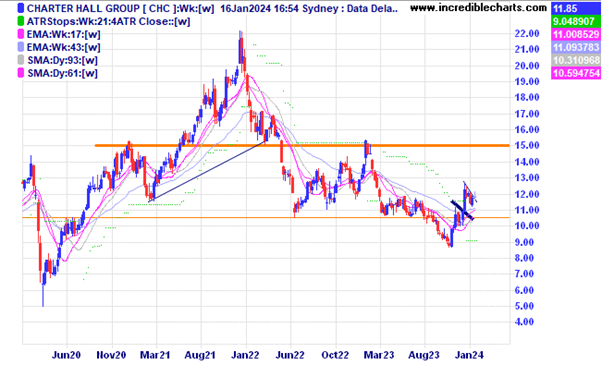The image size is (602, 365).
Task: Click the 10.594754 SMA value box
Action: (x=576, y=73)
